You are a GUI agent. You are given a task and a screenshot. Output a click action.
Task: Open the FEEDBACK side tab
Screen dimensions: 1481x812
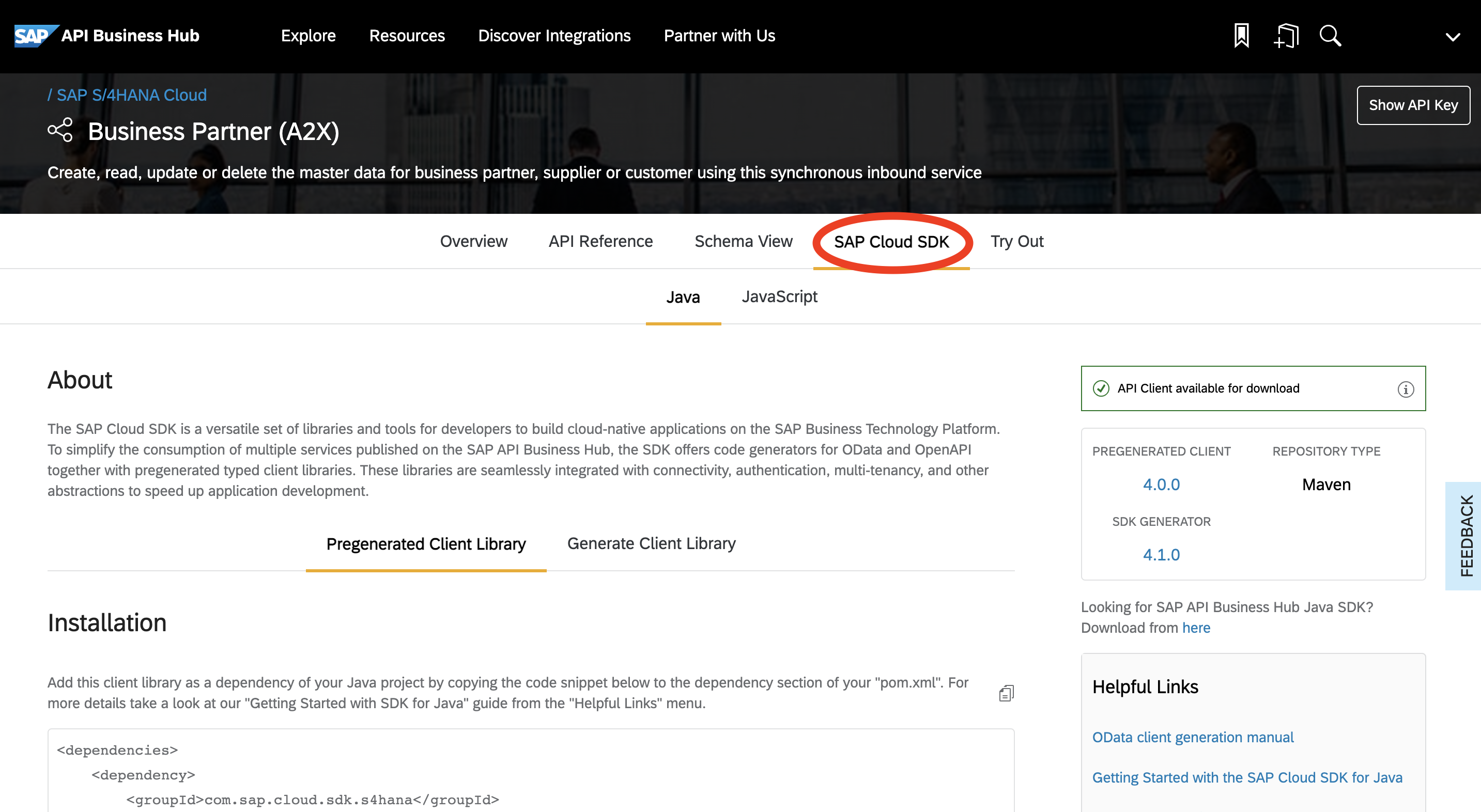pyautogui.click(x=1465, y=536)
